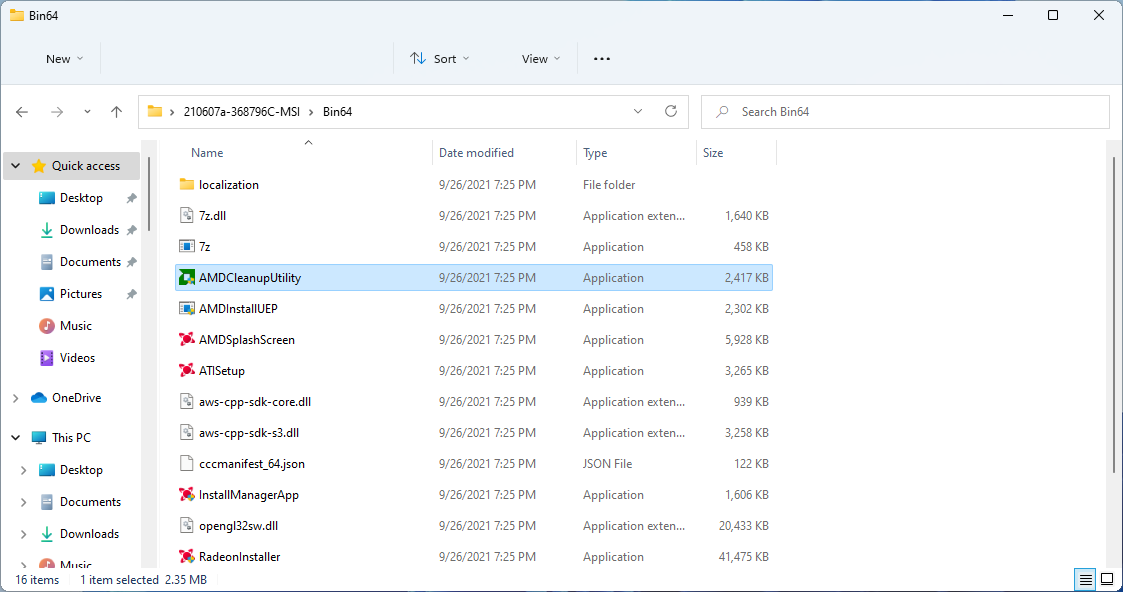The height and width of the screenshot is (592, 1123).
Task: Expand the OneDrive tree node
Action: click(x=15, y=398)
